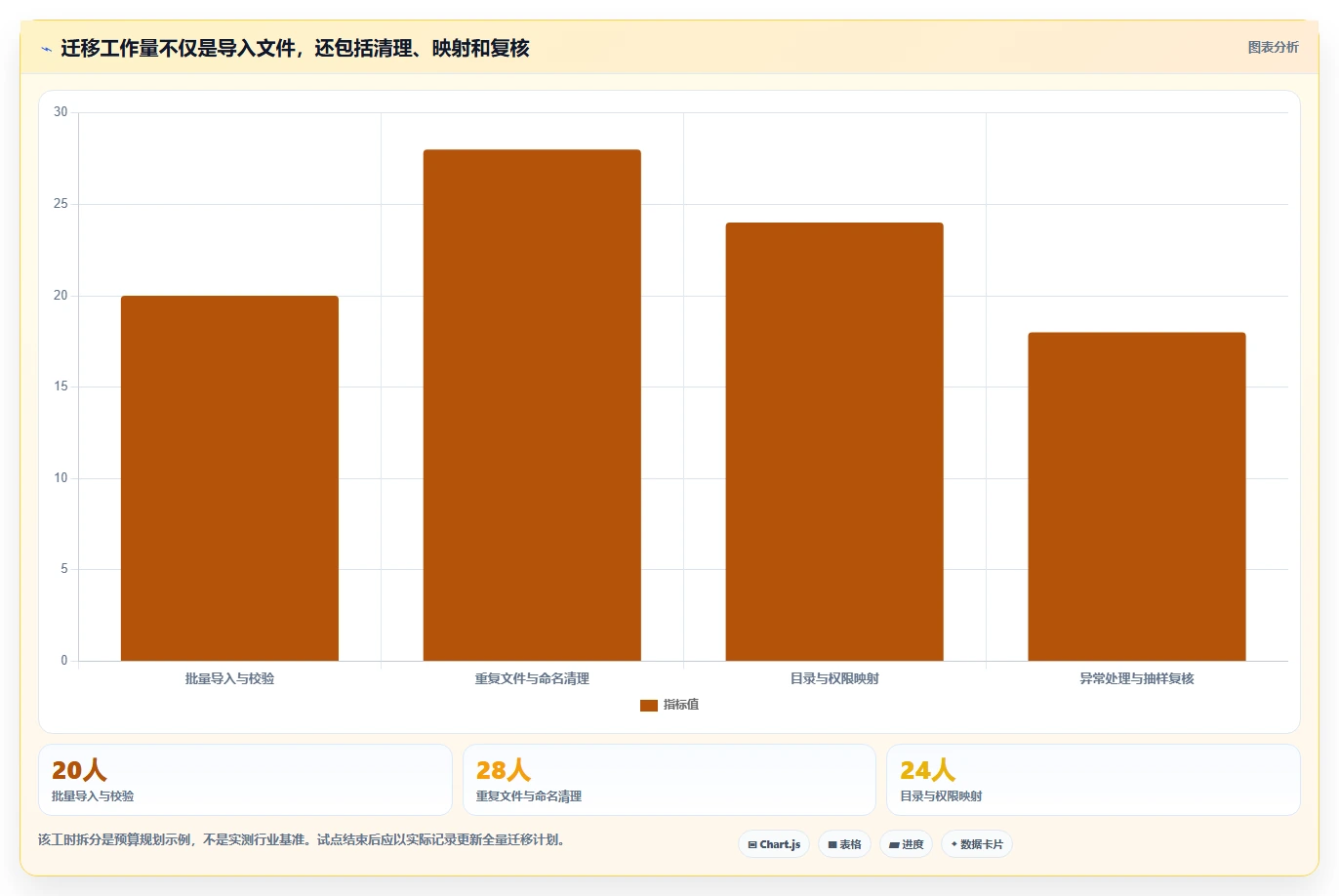Image resolution: width=1339 pixels, height=896 pixels.
Task: Click the y-axis tick label 10
Action: (61, 478)
